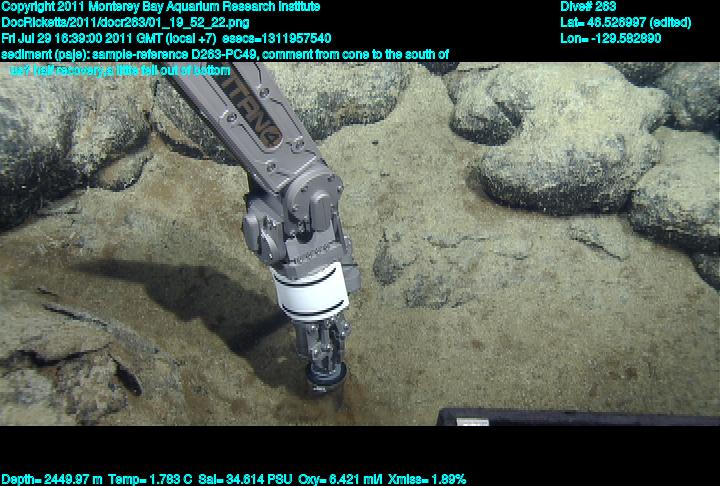Click the Fri Jul 29 16:39:00 2011 GMT timestamp
The width and height of the screenshot is (720, 486).
[109, 38]
